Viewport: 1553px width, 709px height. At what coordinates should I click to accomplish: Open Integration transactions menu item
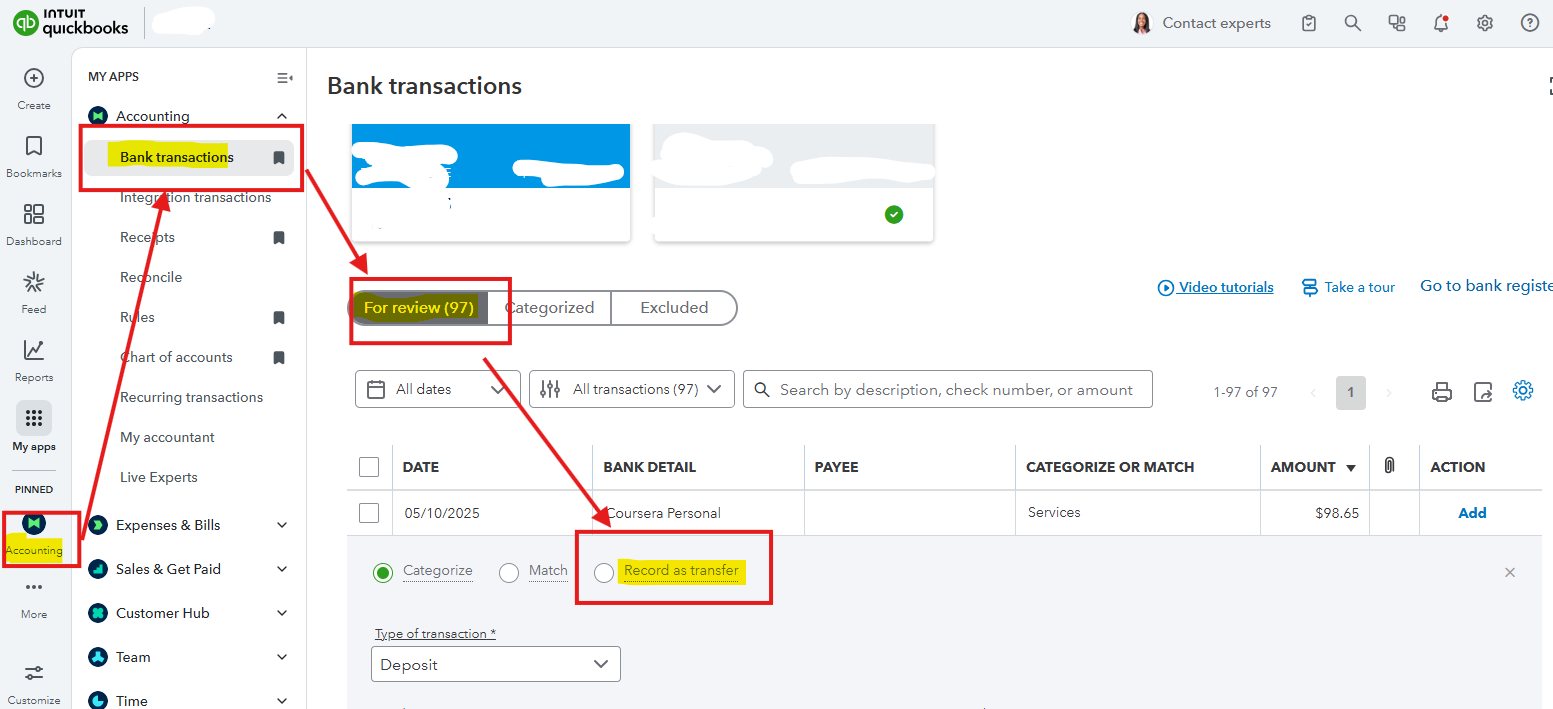pos(195,197)
